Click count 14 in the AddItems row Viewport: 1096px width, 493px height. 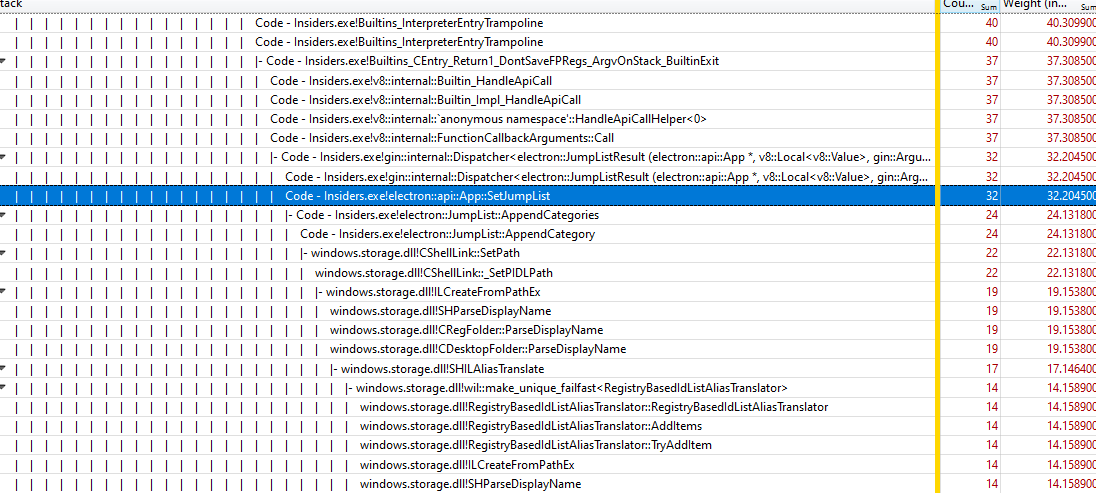tap(991, 426)
